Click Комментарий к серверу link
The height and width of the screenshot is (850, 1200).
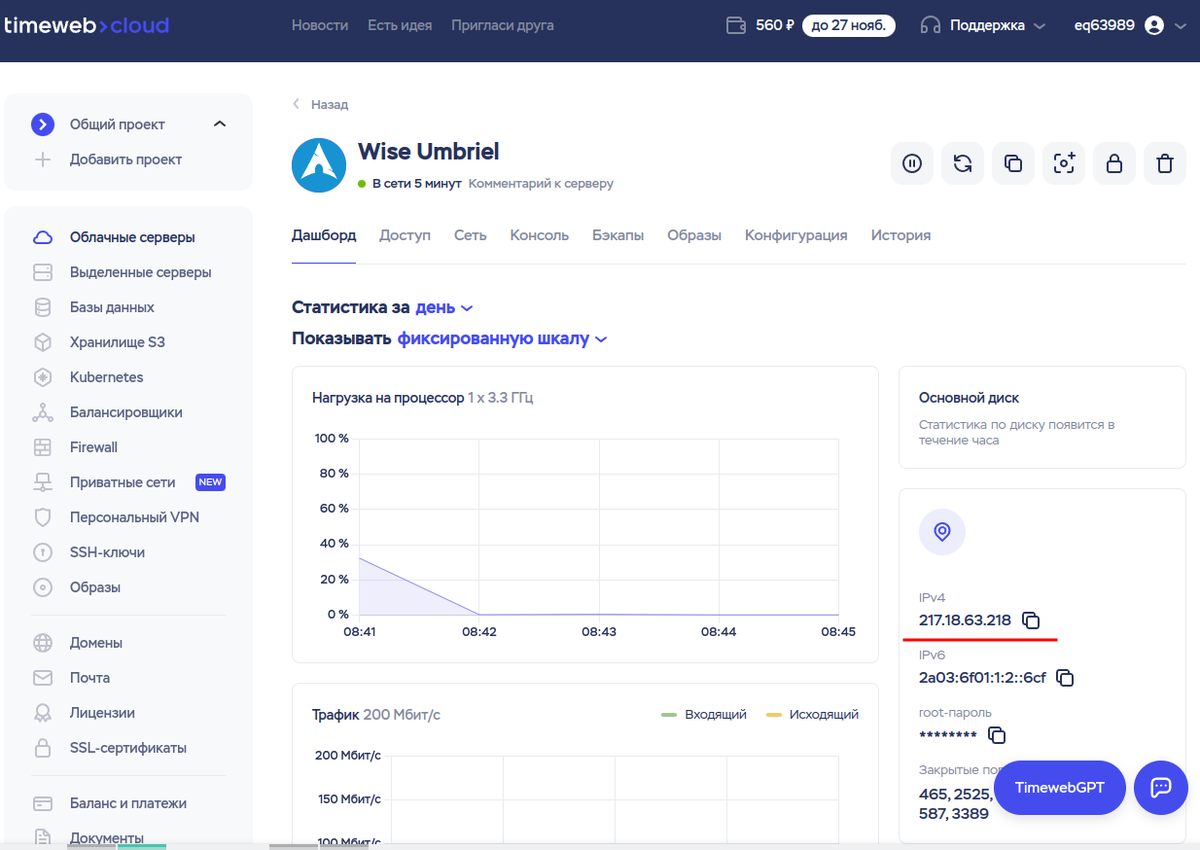pyautogui.click(x=541, y=184)
